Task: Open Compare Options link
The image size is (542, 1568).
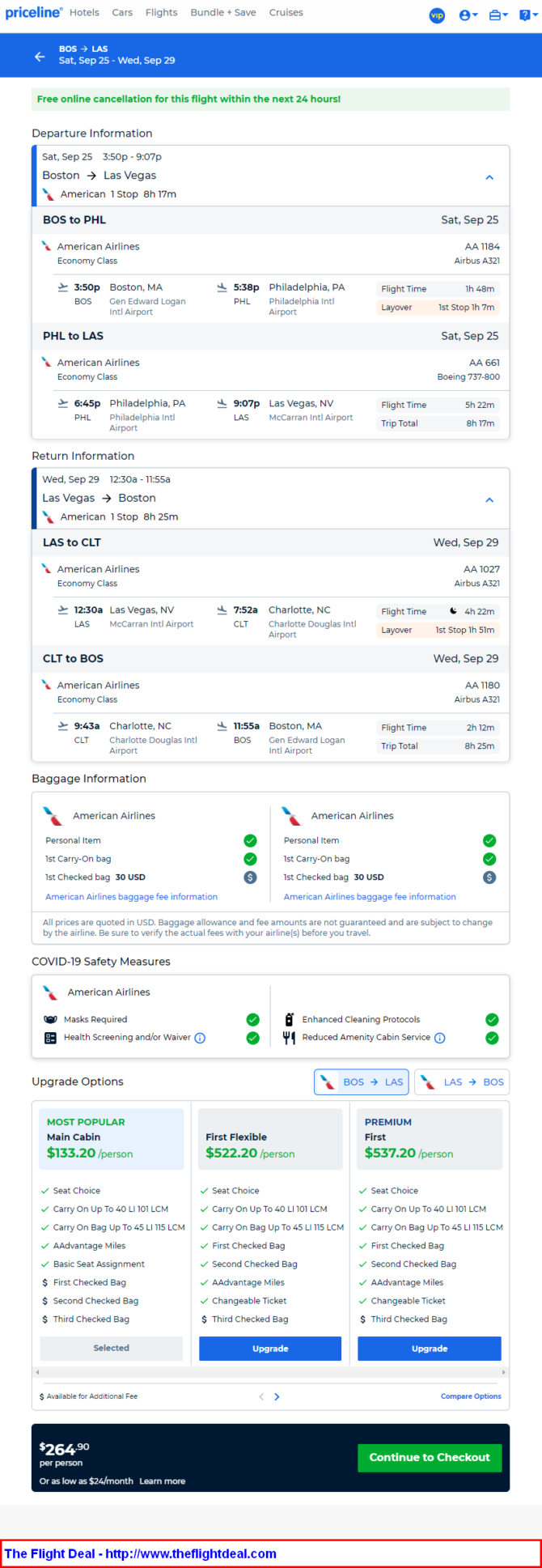Action: [x=471, y=1396]
